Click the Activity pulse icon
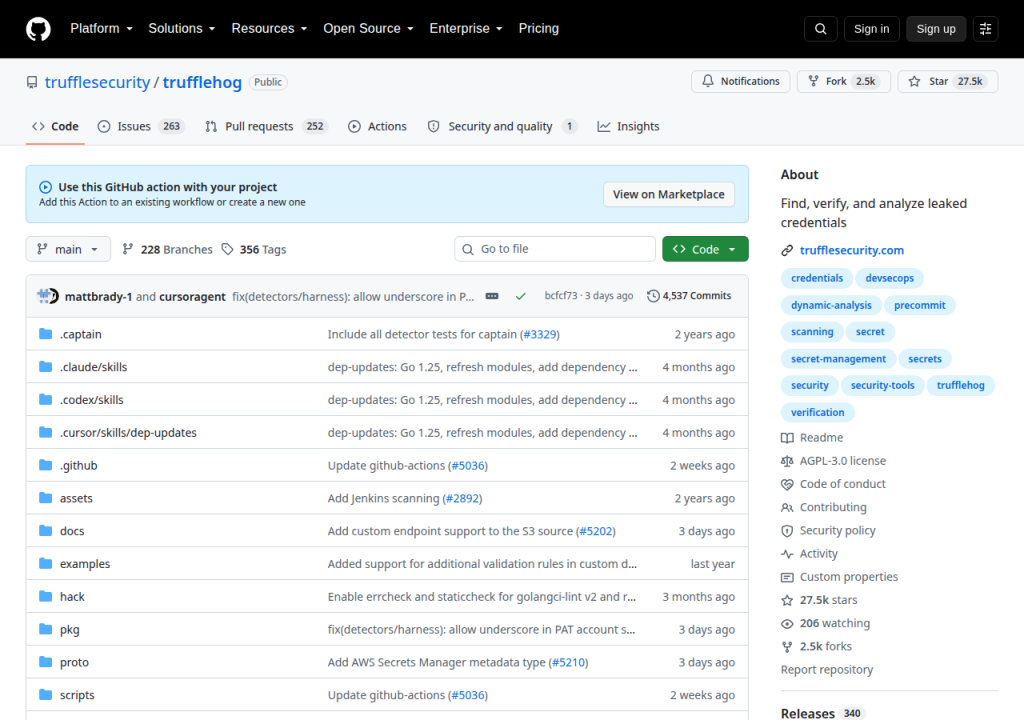The image size is (1024, 720). coord(787,554)
